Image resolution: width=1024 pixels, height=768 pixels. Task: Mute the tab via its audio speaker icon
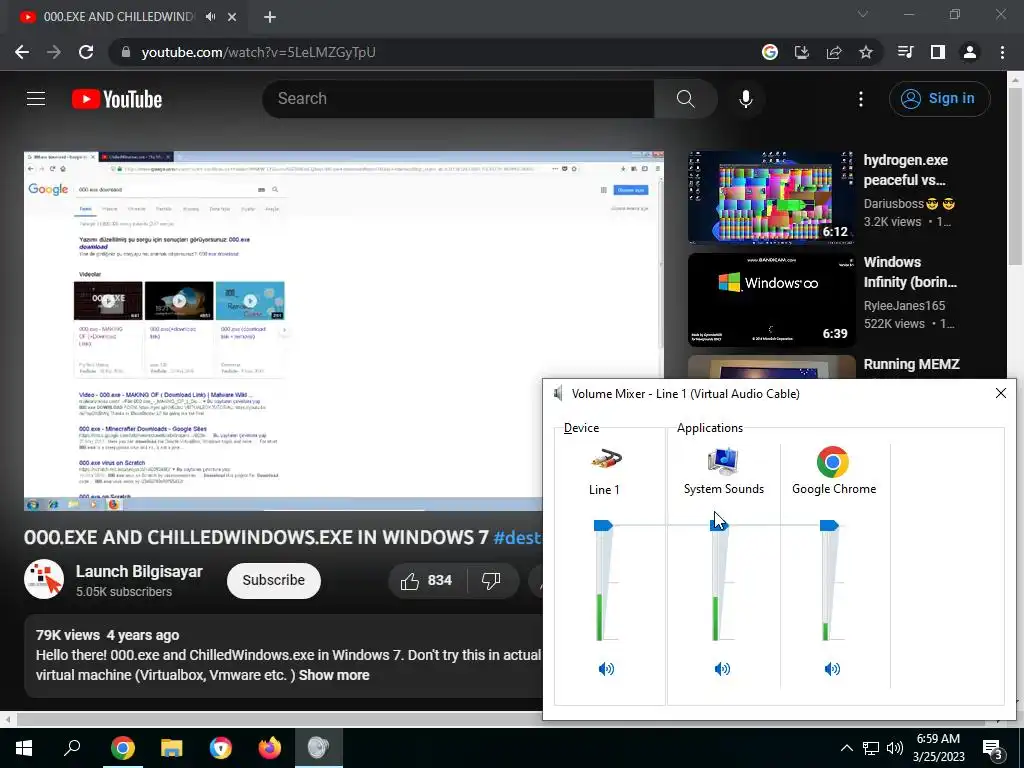pos(210,17)
